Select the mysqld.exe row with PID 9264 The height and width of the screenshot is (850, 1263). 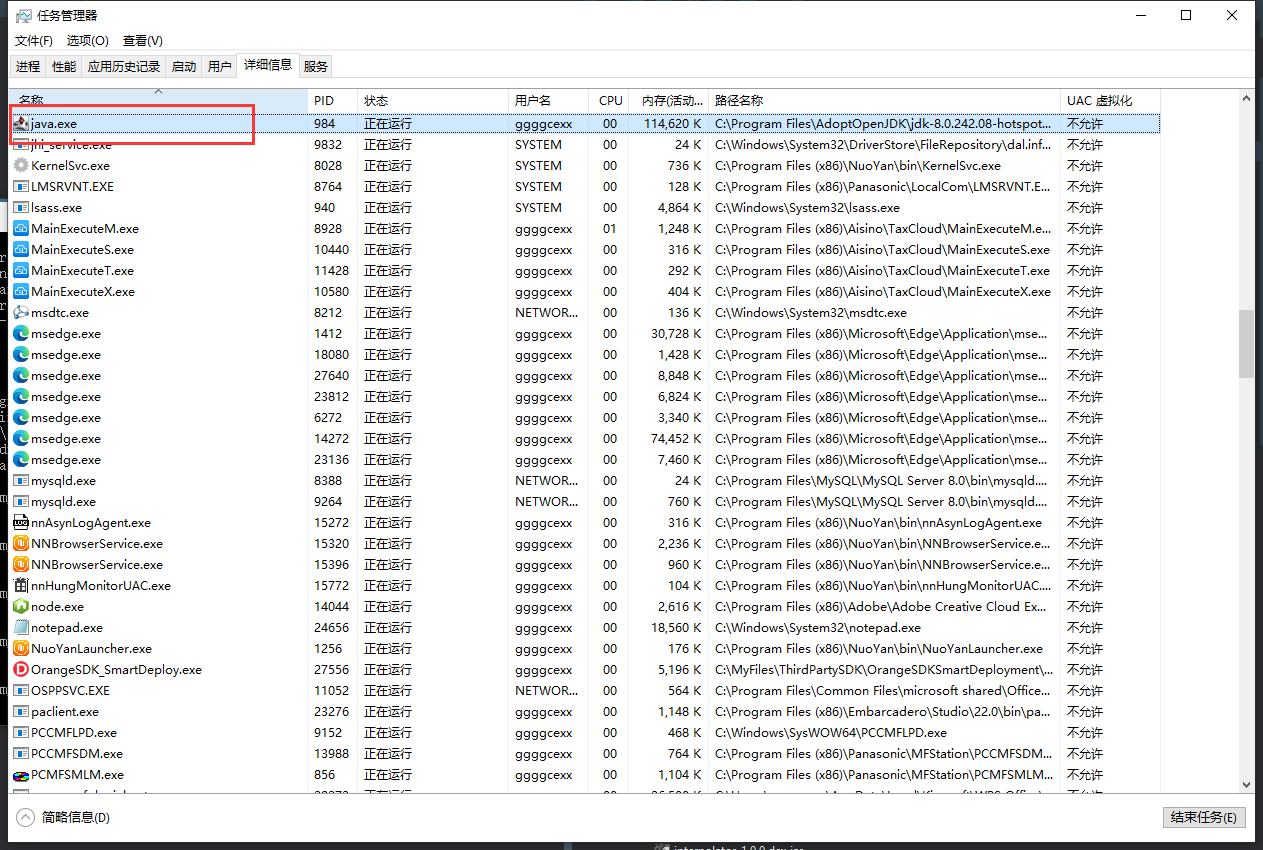[585, 502]
